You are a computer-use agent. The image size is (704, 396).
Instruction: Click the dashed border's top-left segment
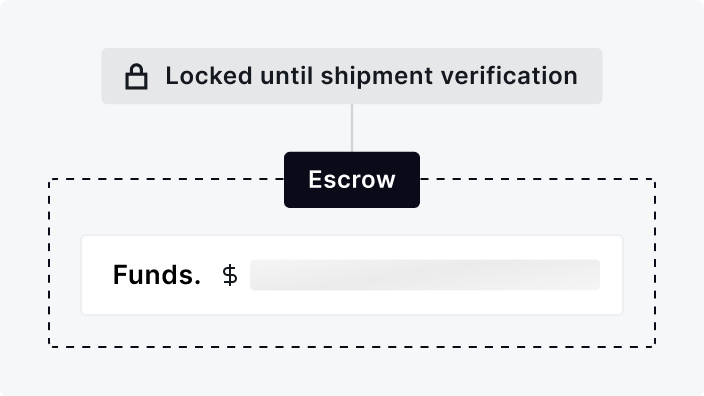(166, 179)
